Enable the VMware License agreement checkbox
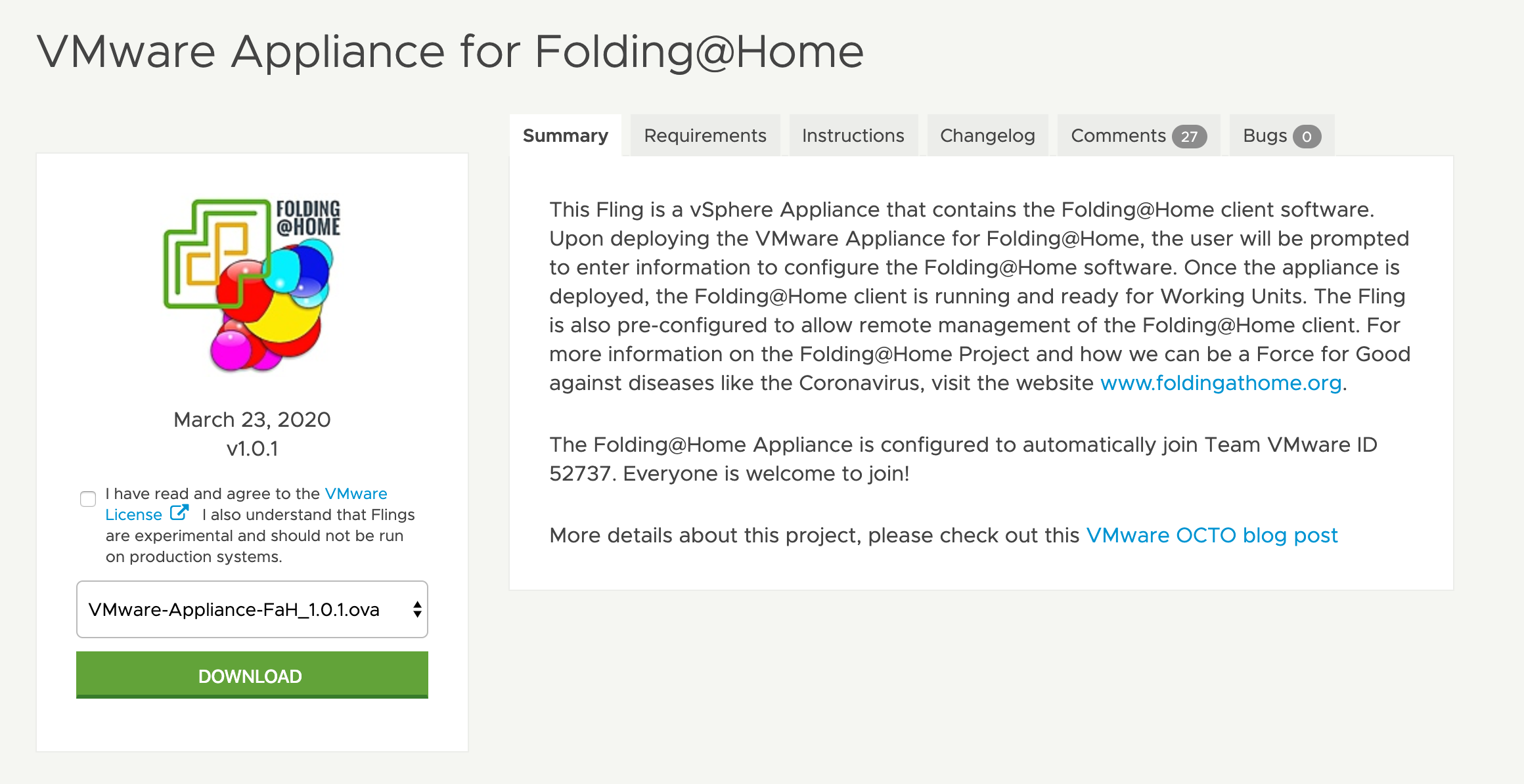Viewport: 1524px width, 784px height. coord(87,499)
